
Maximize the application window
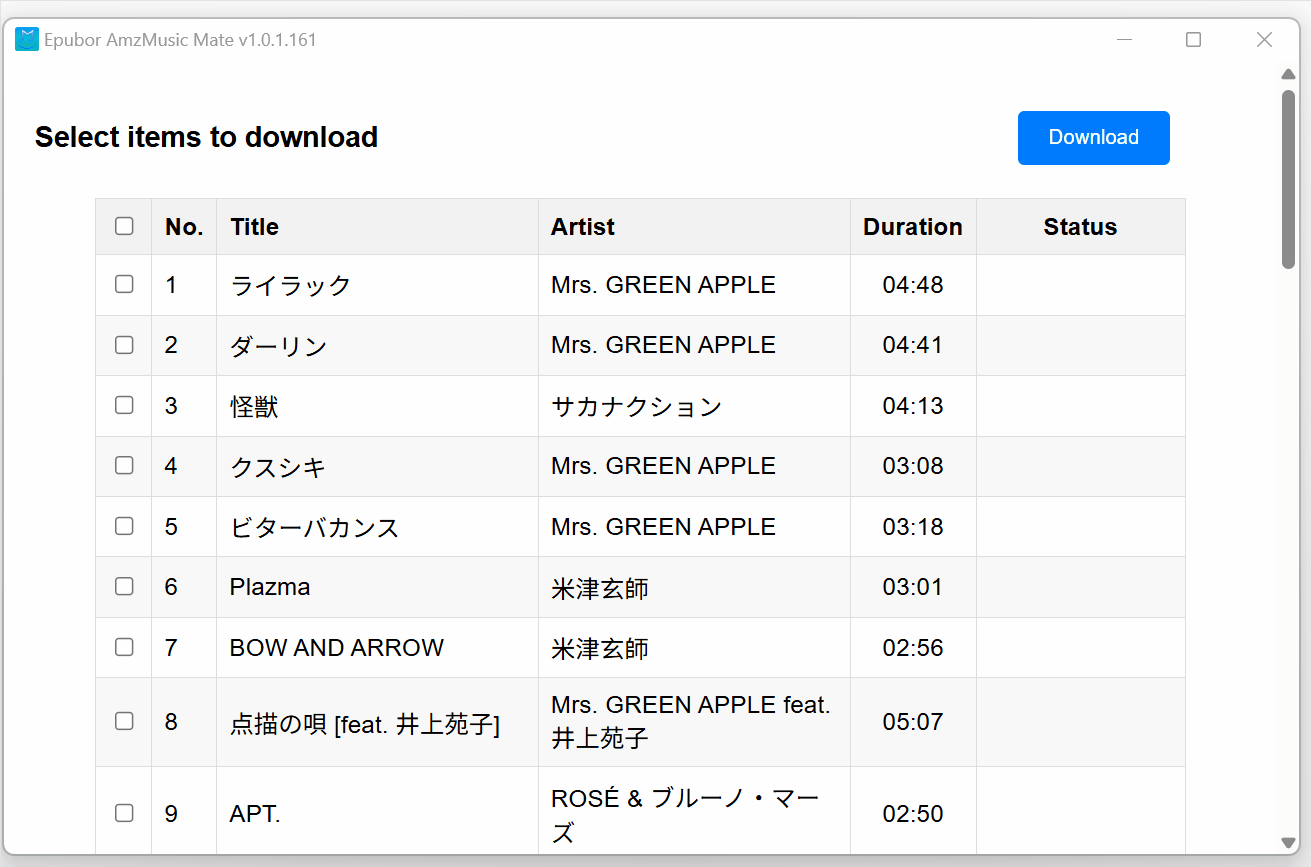coord(1193,40)
